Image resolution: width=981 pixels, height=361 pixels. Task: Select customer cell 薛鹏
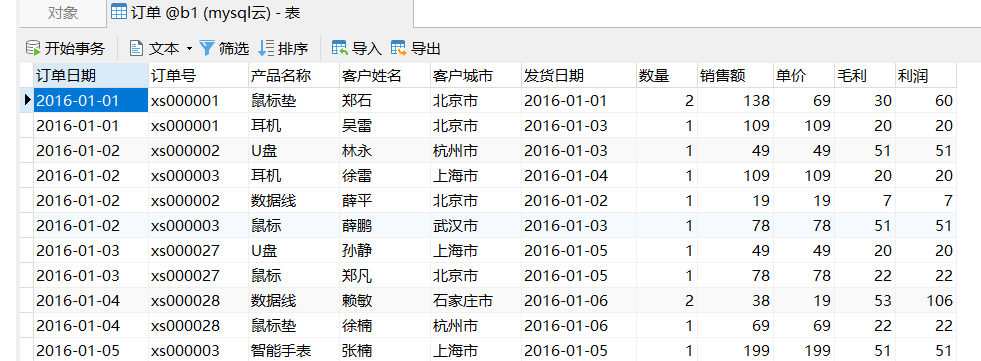click(385, 226)
